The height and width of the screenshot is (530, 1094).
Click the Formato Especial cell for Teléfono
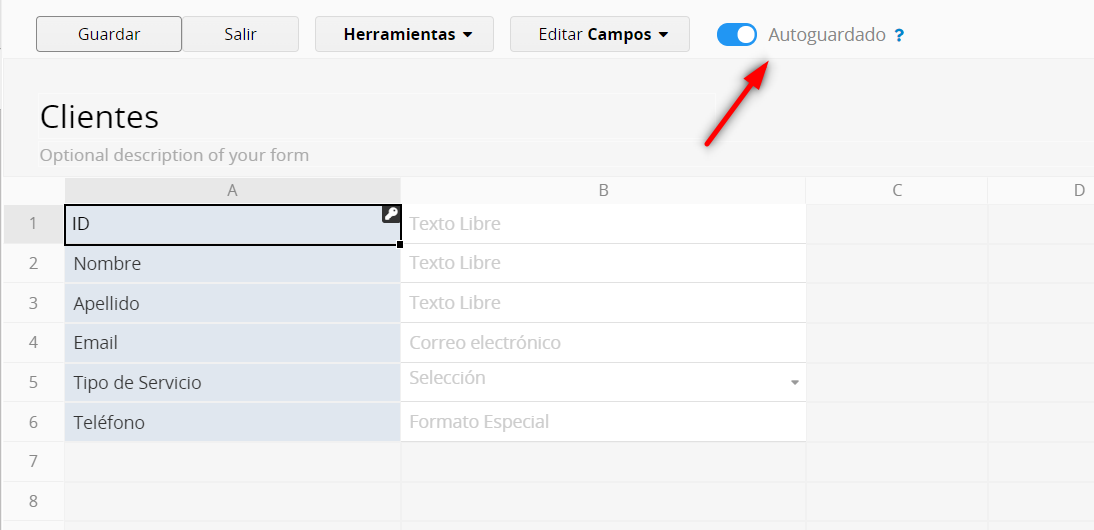(x=603, y=422)
